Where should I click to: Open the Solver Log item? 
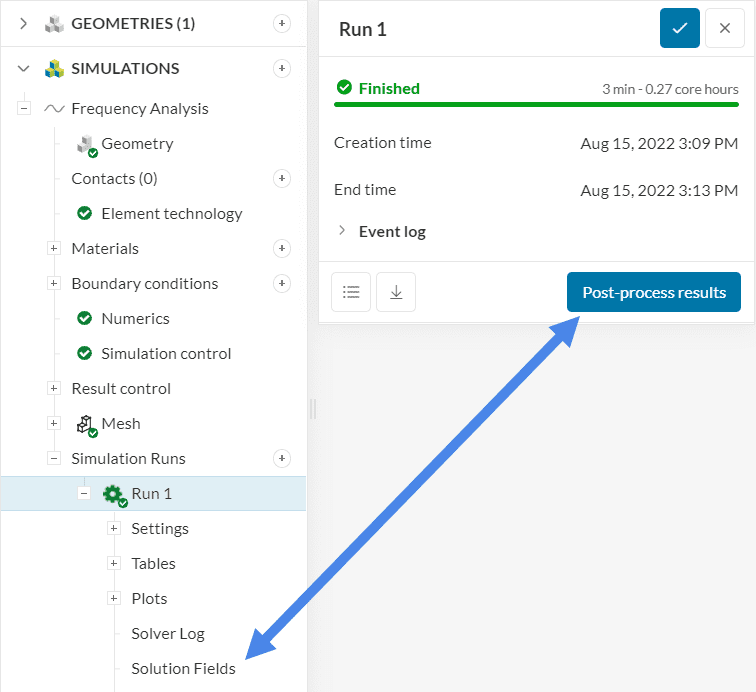(167, 633)
